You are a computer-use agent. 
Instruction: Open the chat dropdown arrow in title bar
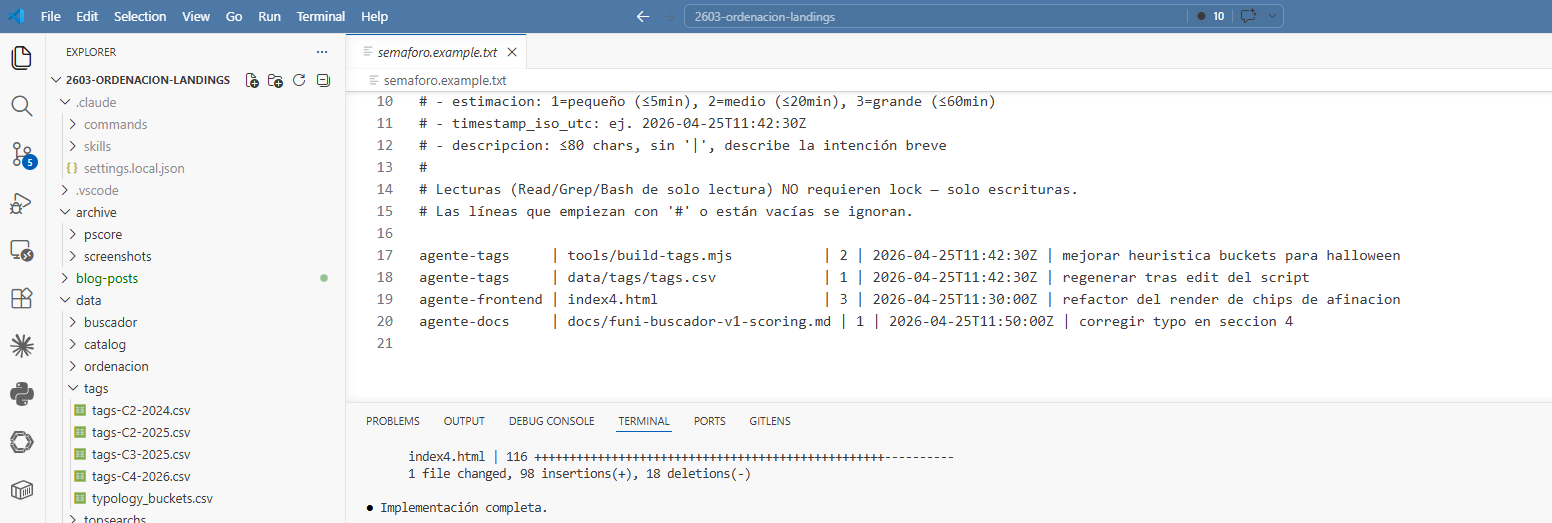pyautogui.click(x=1272, y=16)
